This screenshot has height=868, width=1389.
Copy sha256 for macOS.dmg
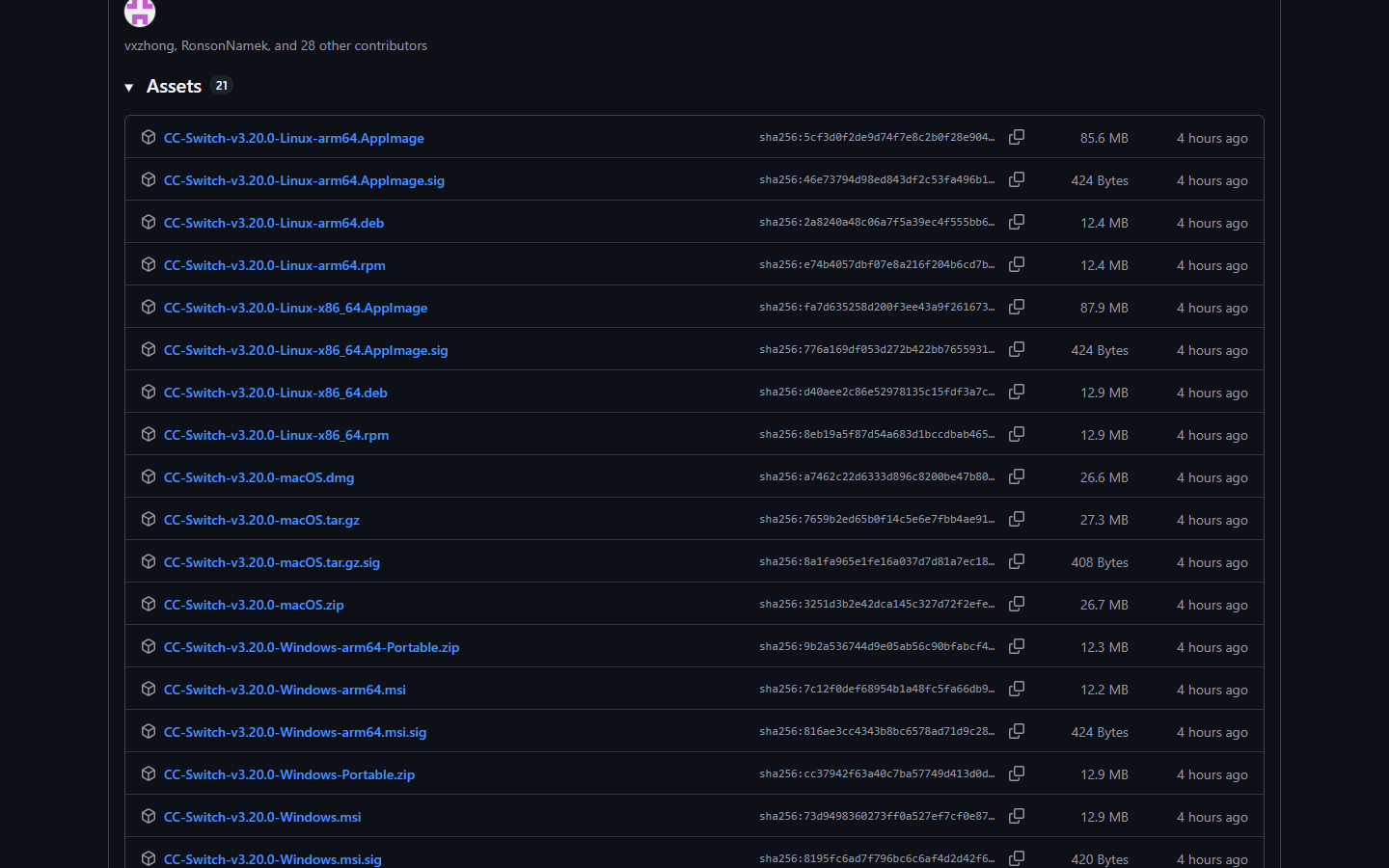click(x=1017, y=476)
